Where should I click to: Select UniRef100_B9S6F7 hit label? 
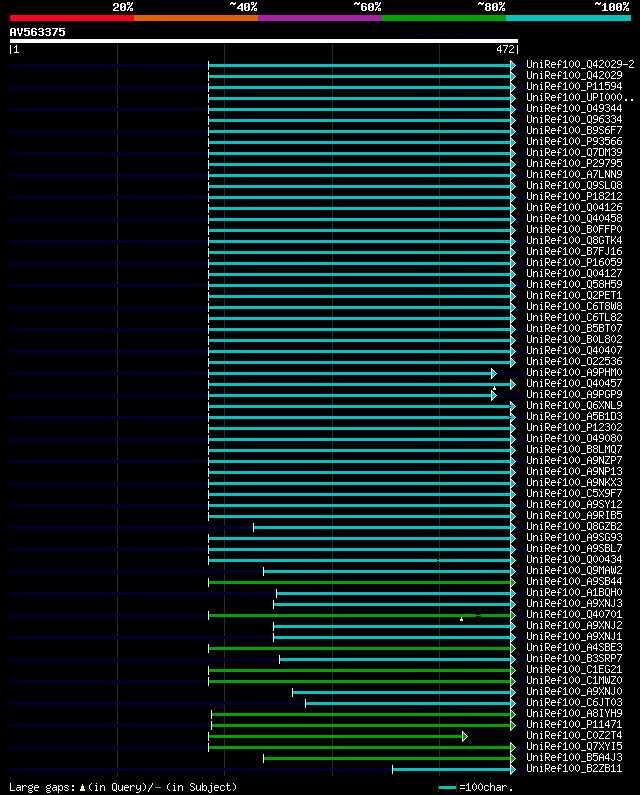[574, 131]
